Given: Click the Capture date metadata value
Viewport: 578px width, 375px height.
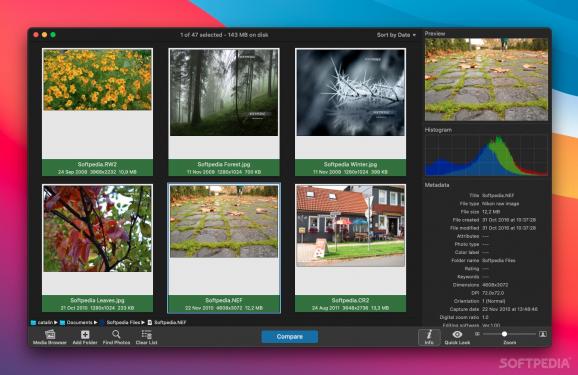Looking at the screenshot, I should coord(510,309).
